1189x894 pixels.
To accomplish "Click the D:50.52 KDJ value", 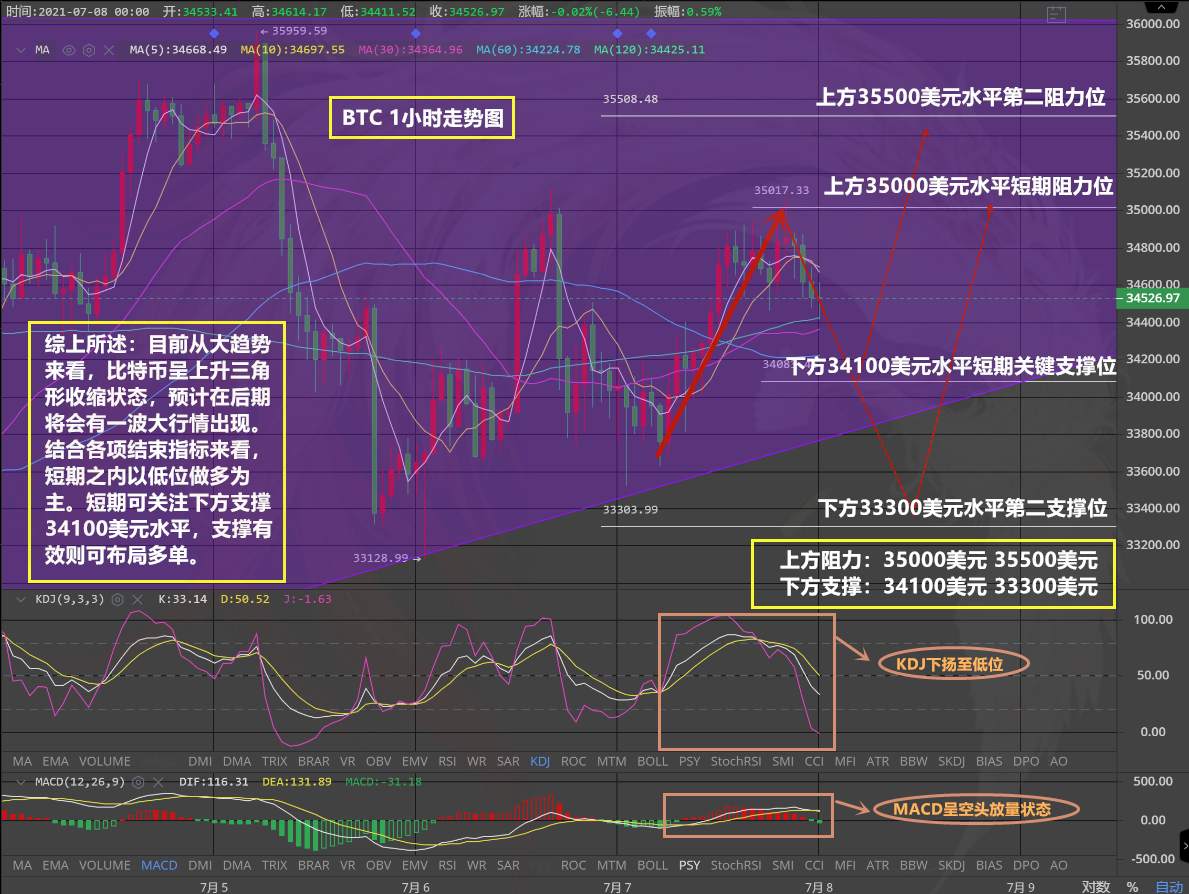I will (x=245, y=599).
